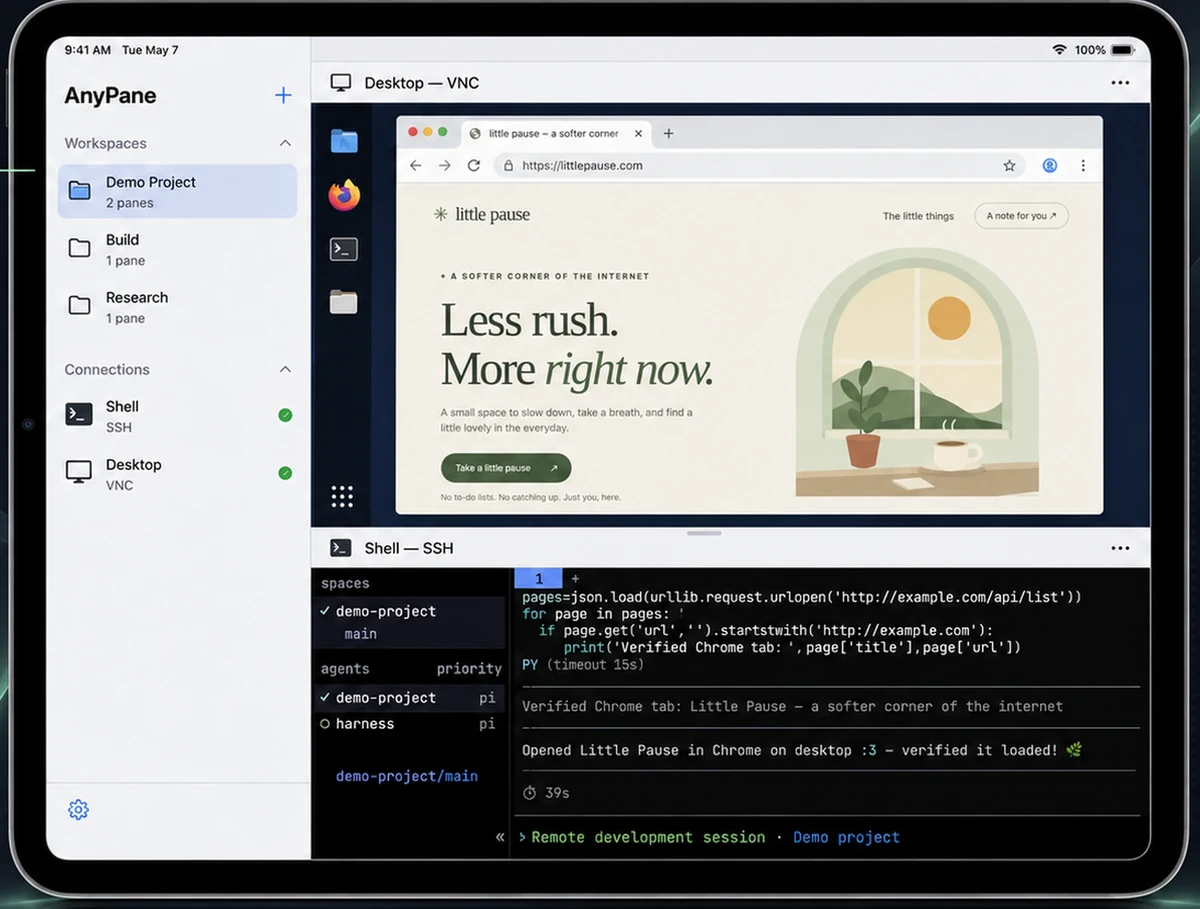Click the window illustration on the page
The image size is (1200, 909).
(x=917, y=370)
